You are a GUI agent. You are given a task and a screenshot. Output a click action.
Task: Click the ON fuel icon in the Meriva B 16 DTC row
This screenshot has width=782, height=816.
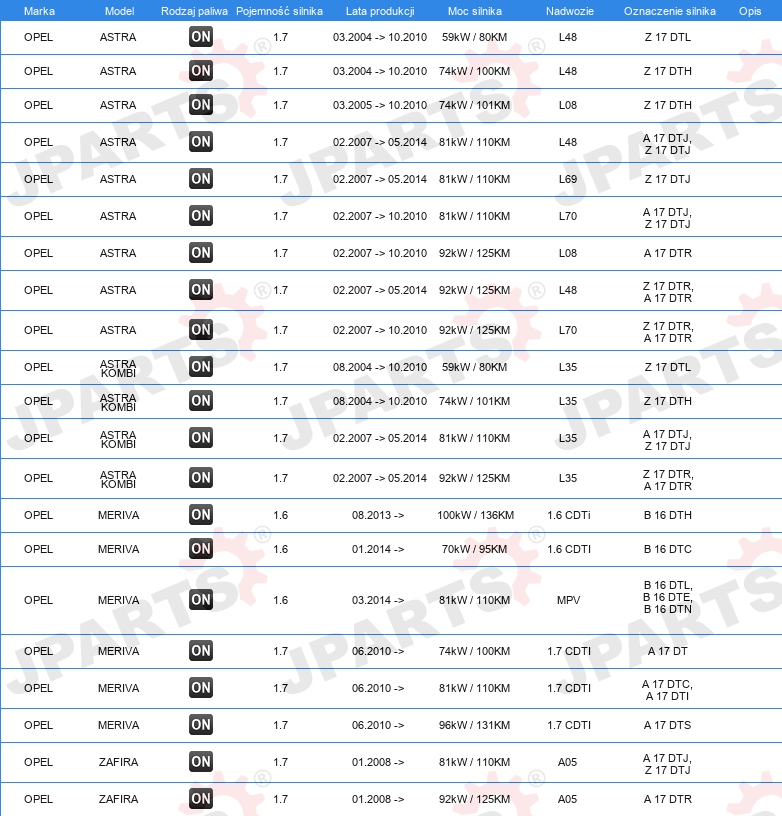click(201, 549)
